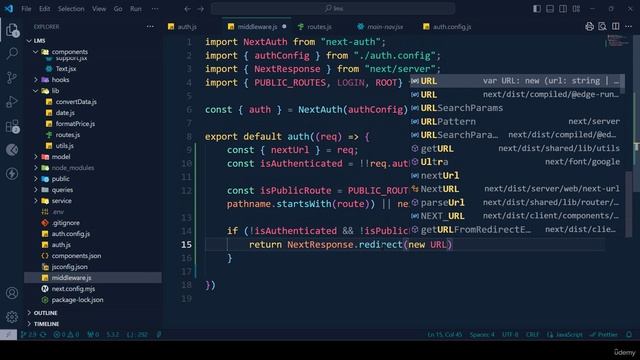Open formatPrice.js in explorer
This screenshot has width=640, height=360.
click(x=75, y=124)
